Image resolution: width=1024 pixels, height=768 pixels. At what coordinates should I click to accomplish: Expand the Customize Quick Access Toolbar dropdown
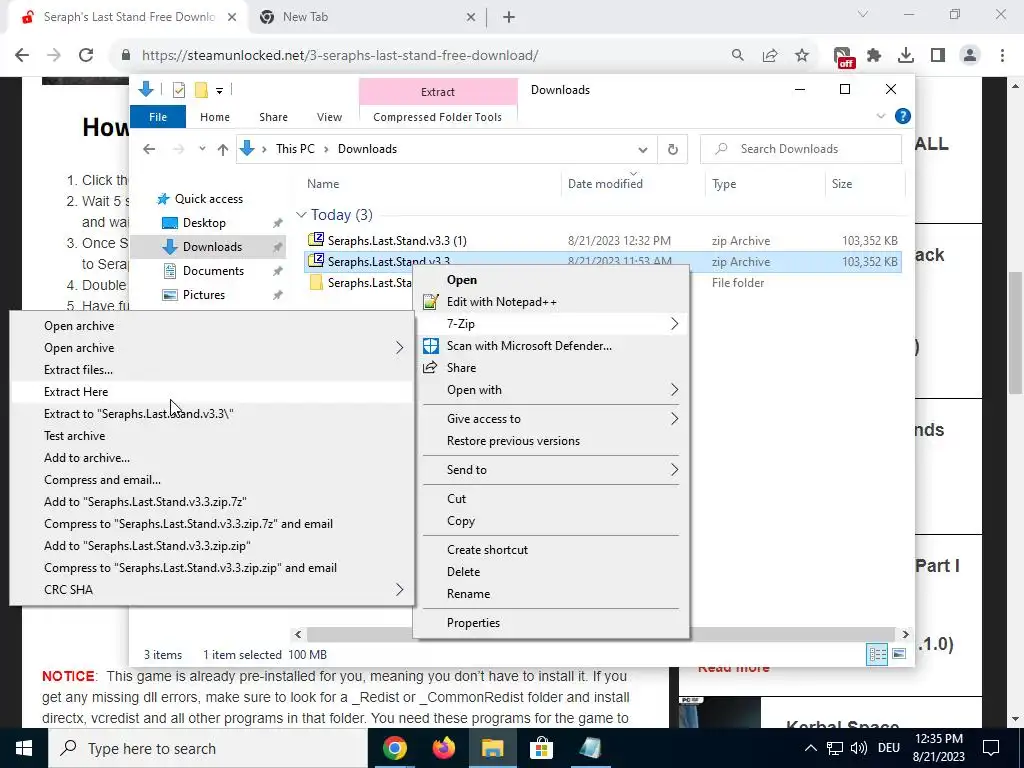click(219, 91)
